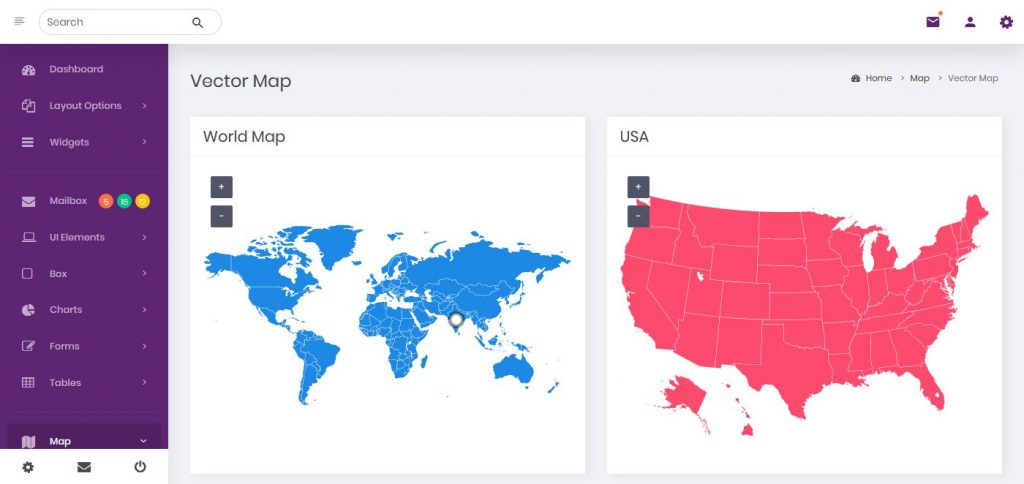Image resolution: width=1024 pixels, height=484 pixels.
Task: Expand the Layout Options submenu
Action: pyautogui.click(x=85, y=106)
